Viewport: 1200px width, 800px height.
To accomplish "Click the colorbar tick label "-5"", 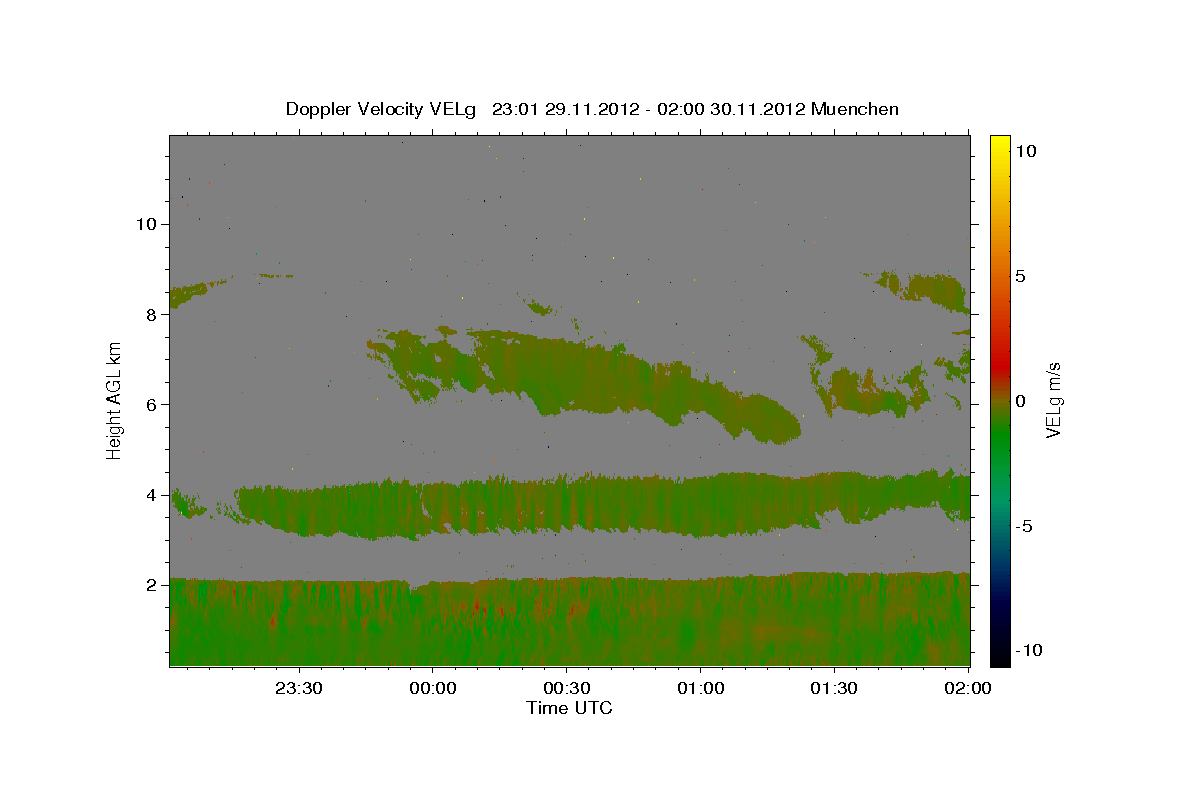I will coord(1025,527).
